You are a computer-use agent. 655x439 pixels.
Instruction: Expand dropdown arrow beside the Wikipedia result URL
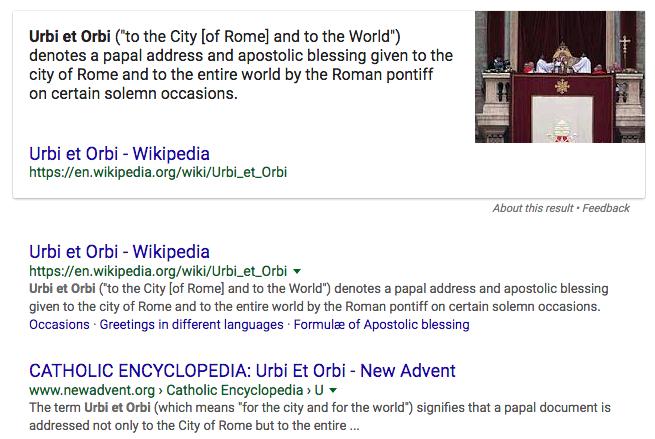click(x=297, y=271)
